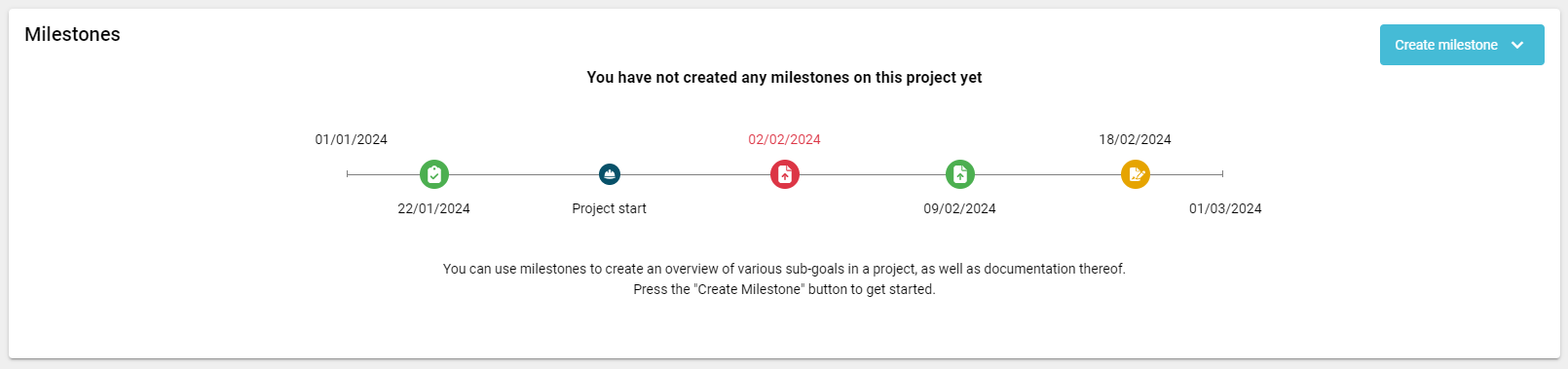The height and width of the screenshot is (369, 1568).
Task: Click the sub-goals overview description text
Action: pyautogui.click(x=785, y=269)
